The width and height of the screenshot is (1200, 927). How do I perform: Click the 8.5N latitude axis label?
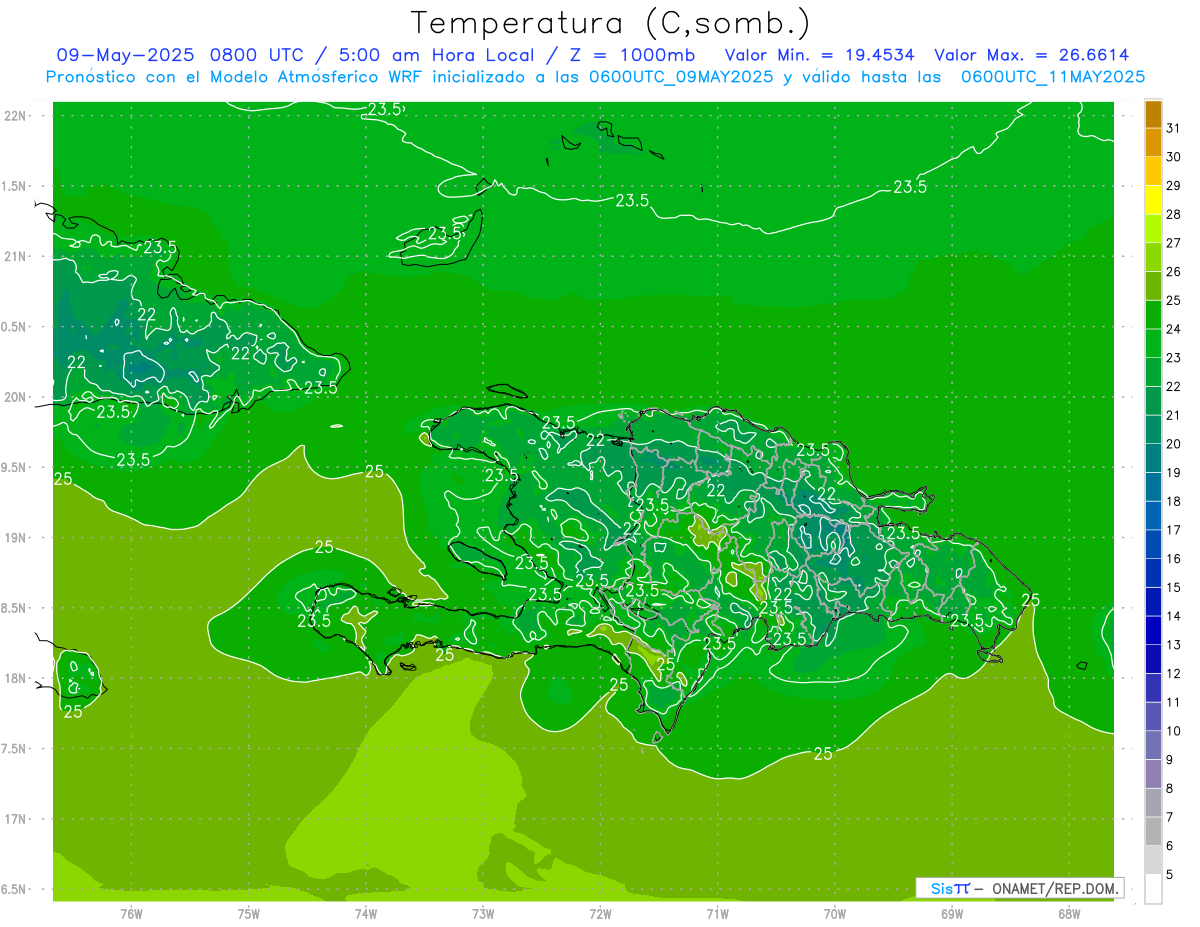14,608
